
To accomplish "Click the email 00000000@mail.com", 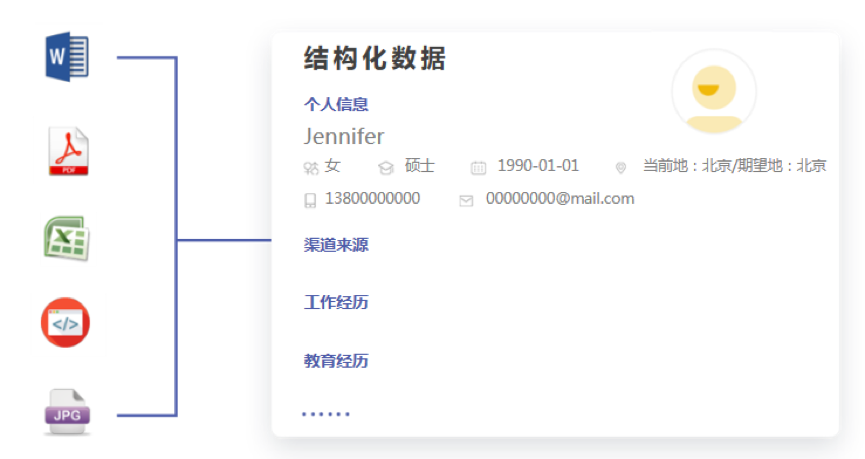I will 560,199.
